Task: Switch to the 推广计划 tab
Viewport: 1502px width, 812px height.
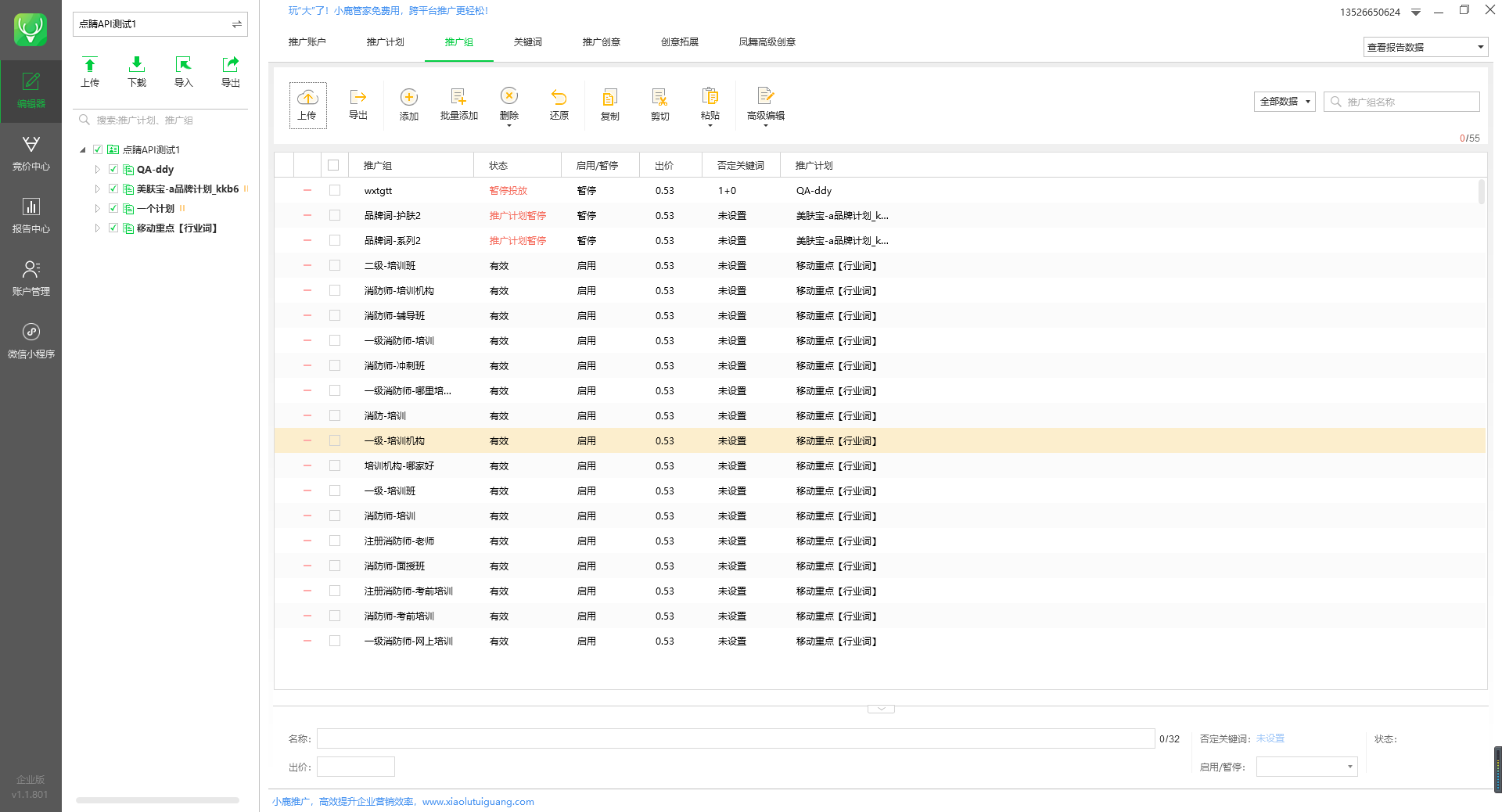Action: point(385,42)
